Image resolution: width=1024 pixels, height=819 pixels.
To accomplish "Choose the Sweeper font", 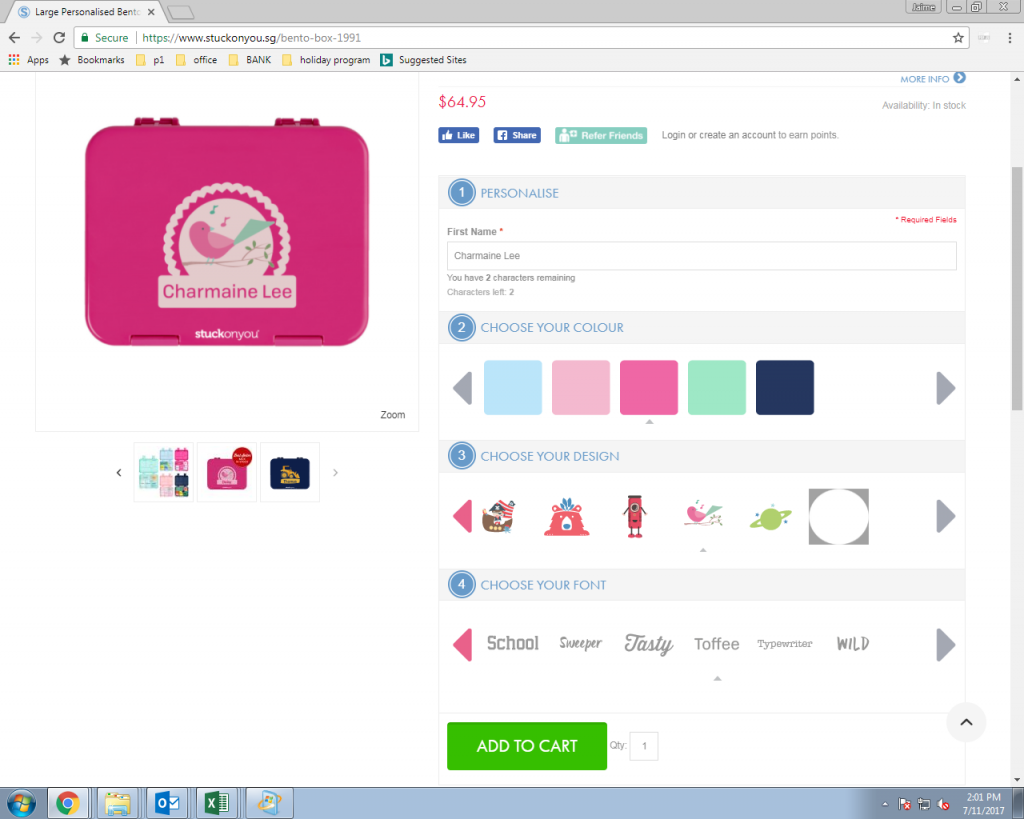I will point(581,643).
